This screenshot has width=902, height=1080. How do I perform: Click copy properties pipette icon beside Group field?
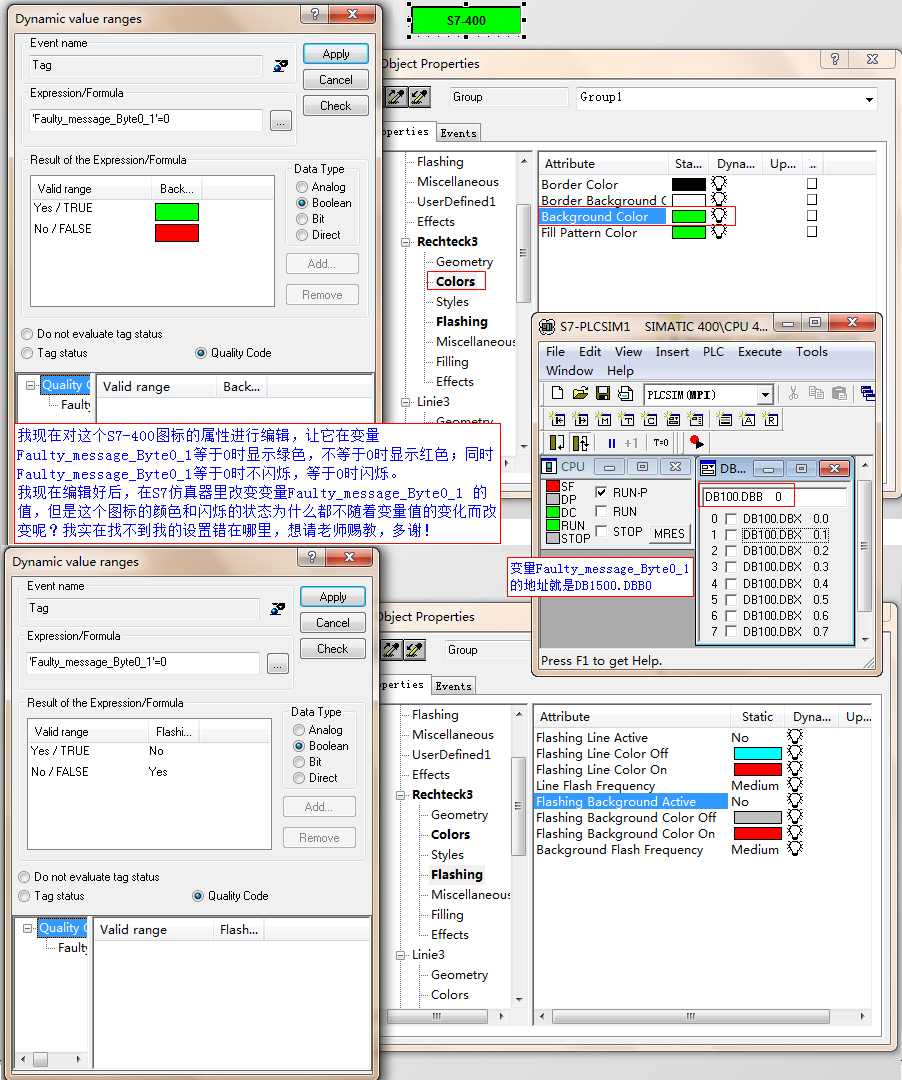(396, 96)
